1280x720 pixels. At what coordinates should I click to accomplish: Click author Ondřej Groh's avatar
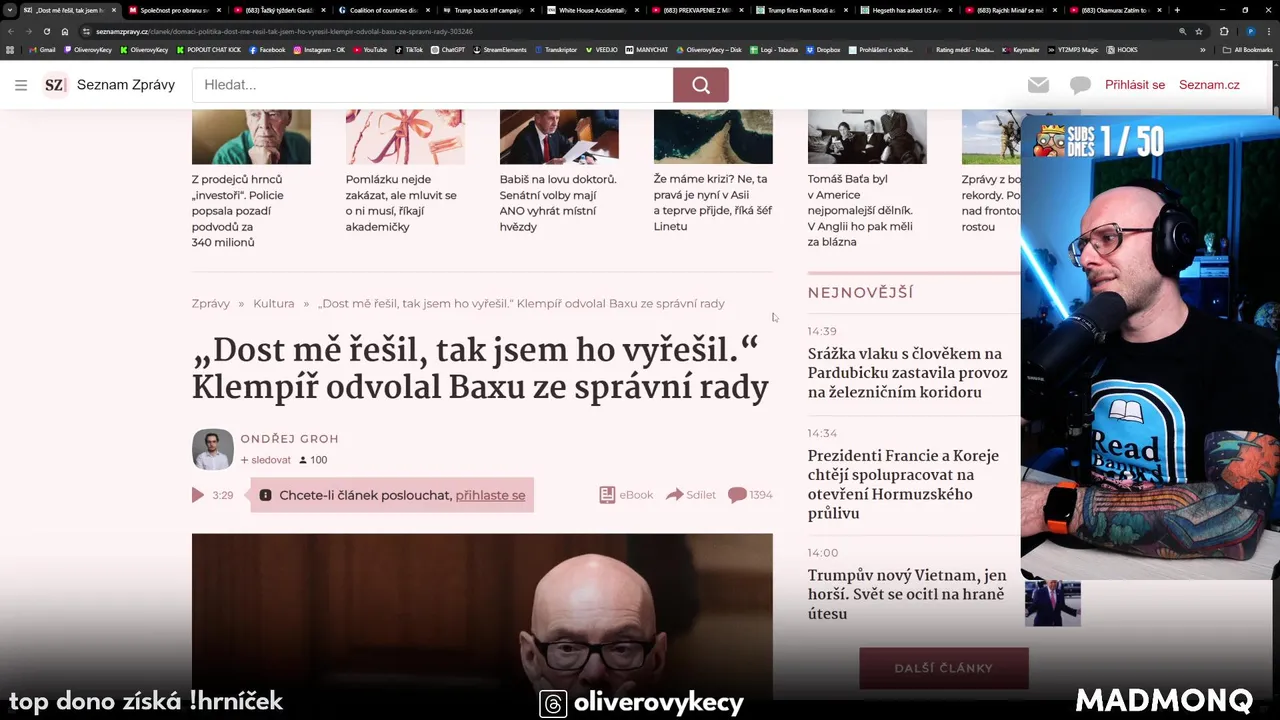pyautogui.click(x=213, y=449)
